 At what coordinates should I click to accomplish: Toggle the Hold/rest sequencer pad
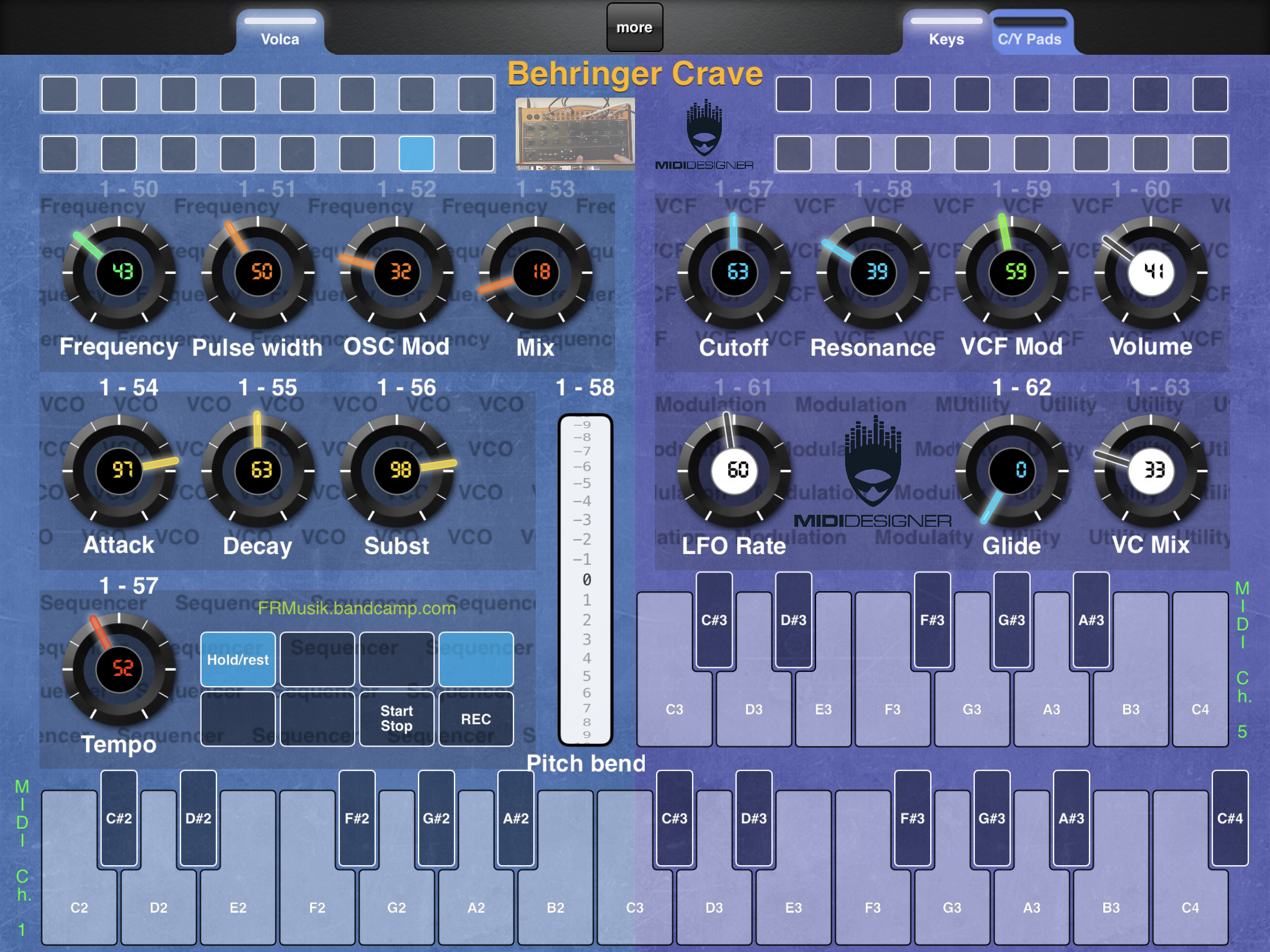(x=238, y=659)
